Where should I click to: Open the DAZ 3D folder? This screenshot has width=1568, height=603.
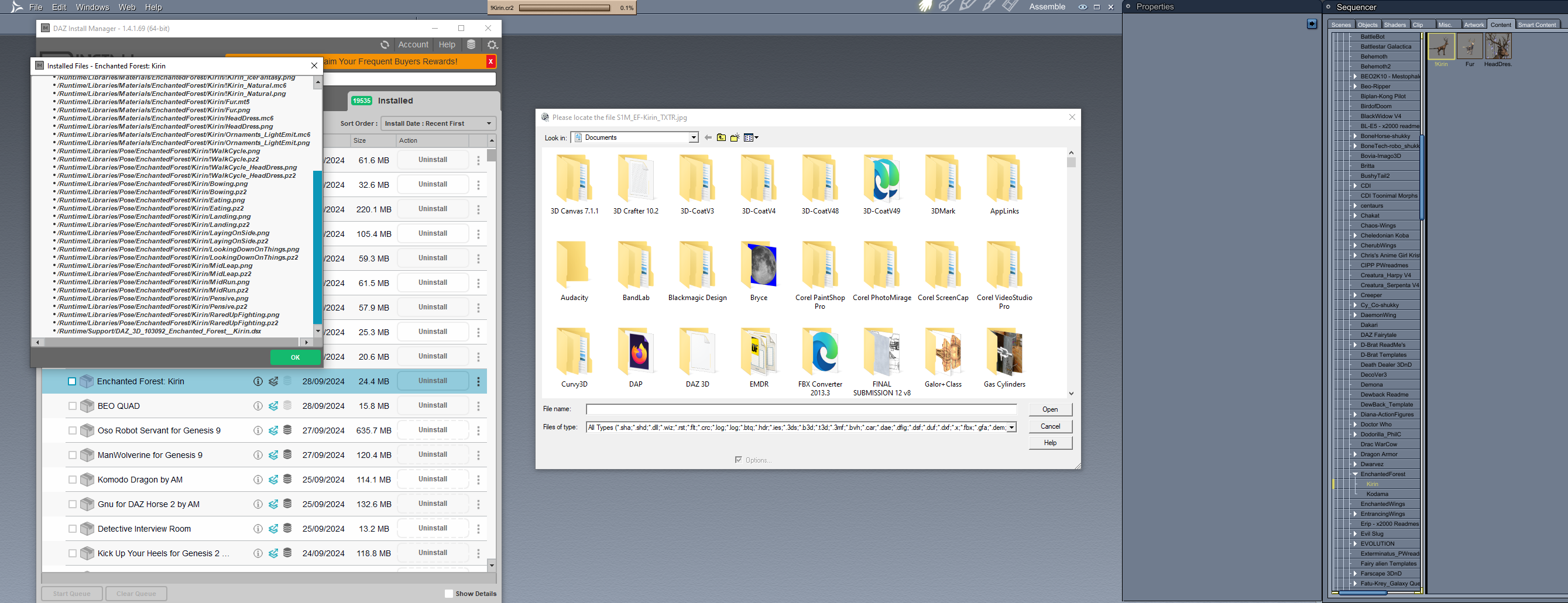(x=698, y=358)
